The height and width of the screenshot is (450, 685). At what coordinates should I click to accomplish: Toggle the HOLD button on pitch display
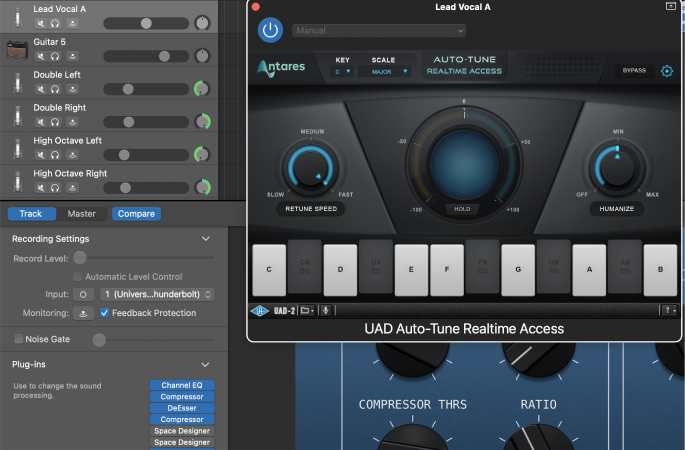(x=462, y=209)
